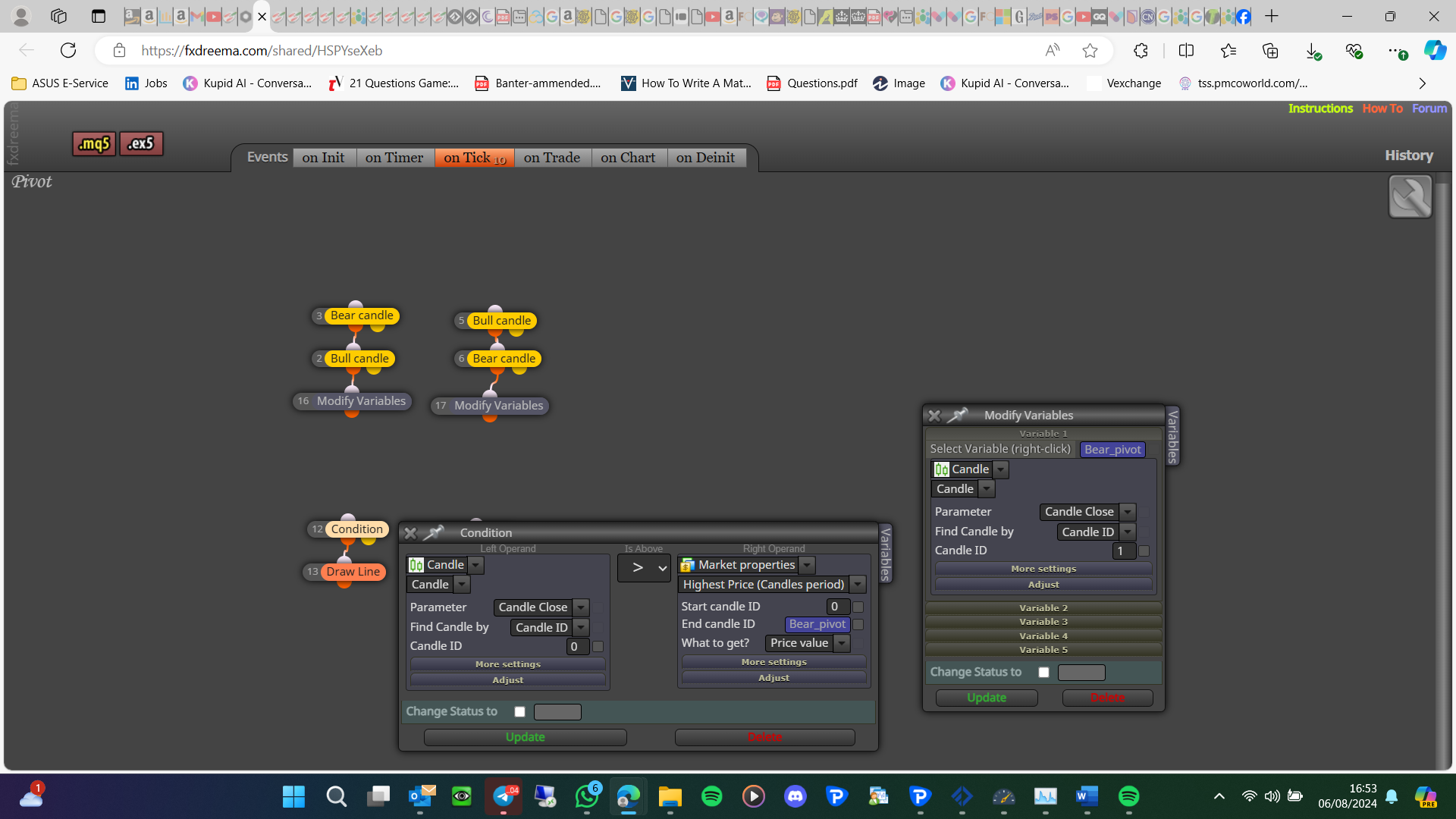Open Variables side tab on Modify Variables panel
Viewport: 1456px width, 819px height.
(x=1172, y=436)
